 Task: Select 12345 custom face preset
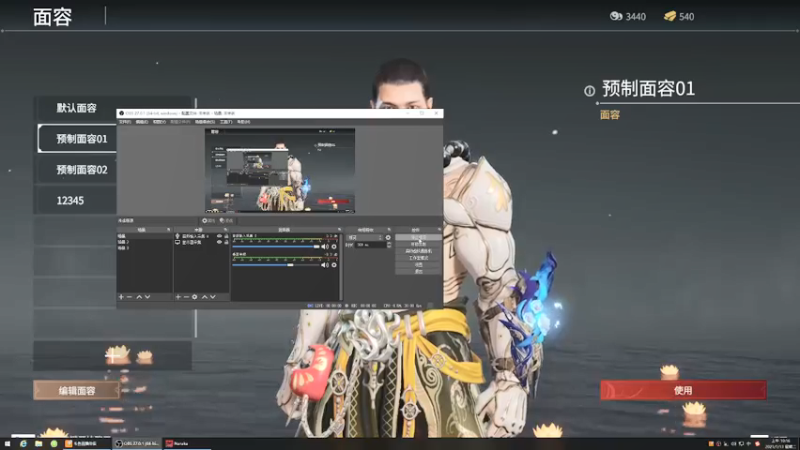click(x=76, y=201)
